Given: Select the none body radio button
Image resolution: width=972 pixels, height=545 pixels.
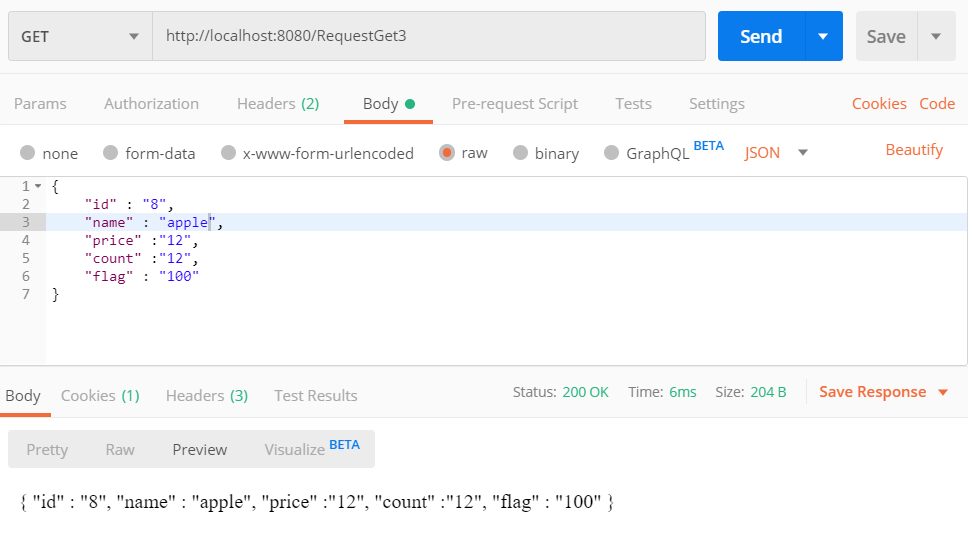Looking at the screenshot, I should 28,153.
